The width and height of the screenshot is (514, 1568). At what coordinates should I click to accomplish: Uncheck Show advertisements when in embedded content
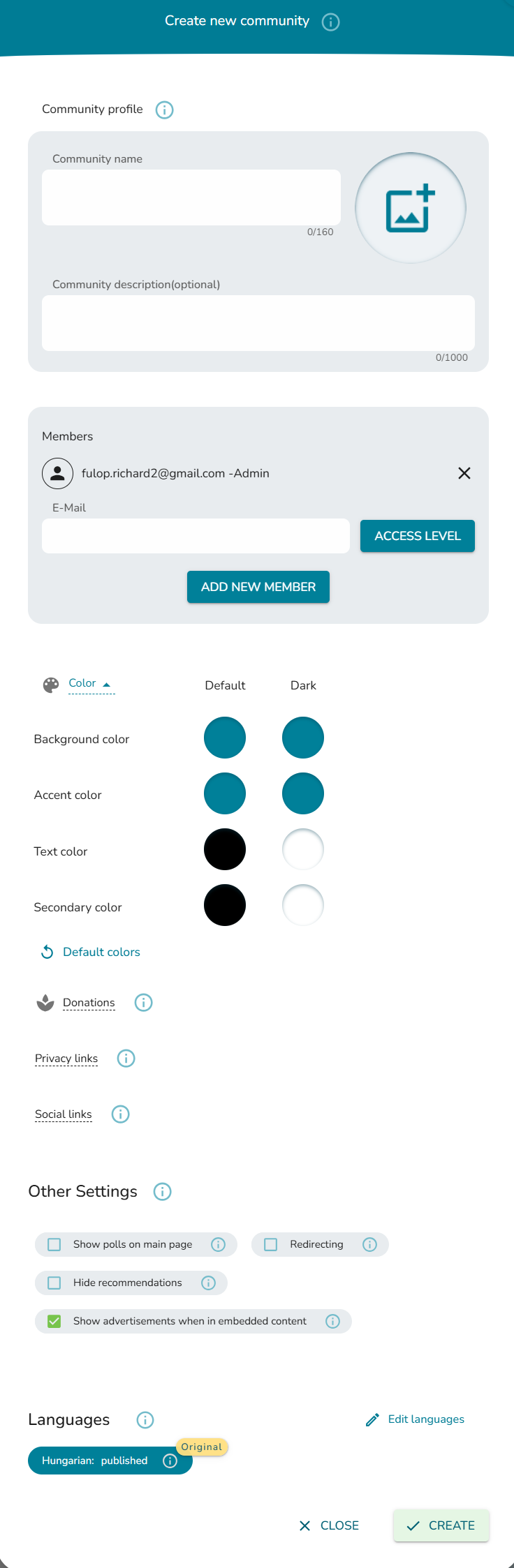coord(54,1321)
